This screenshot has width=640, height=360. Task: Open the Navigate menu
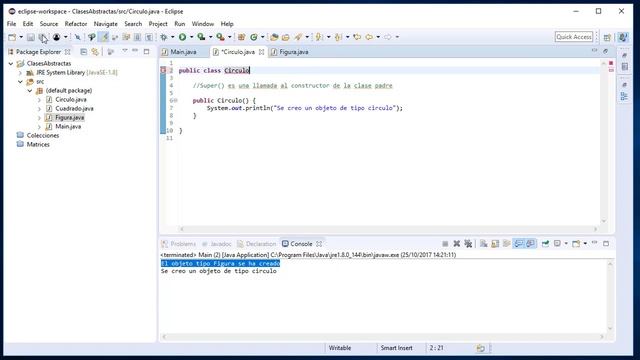click(105, 24)
